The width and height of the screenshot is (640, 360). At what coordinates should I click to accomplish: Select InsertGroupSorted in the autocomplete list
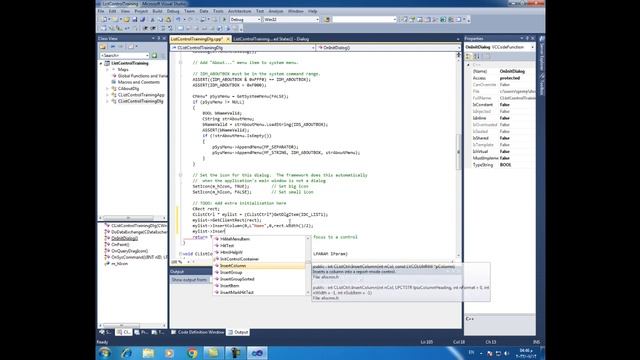point(259,279)
